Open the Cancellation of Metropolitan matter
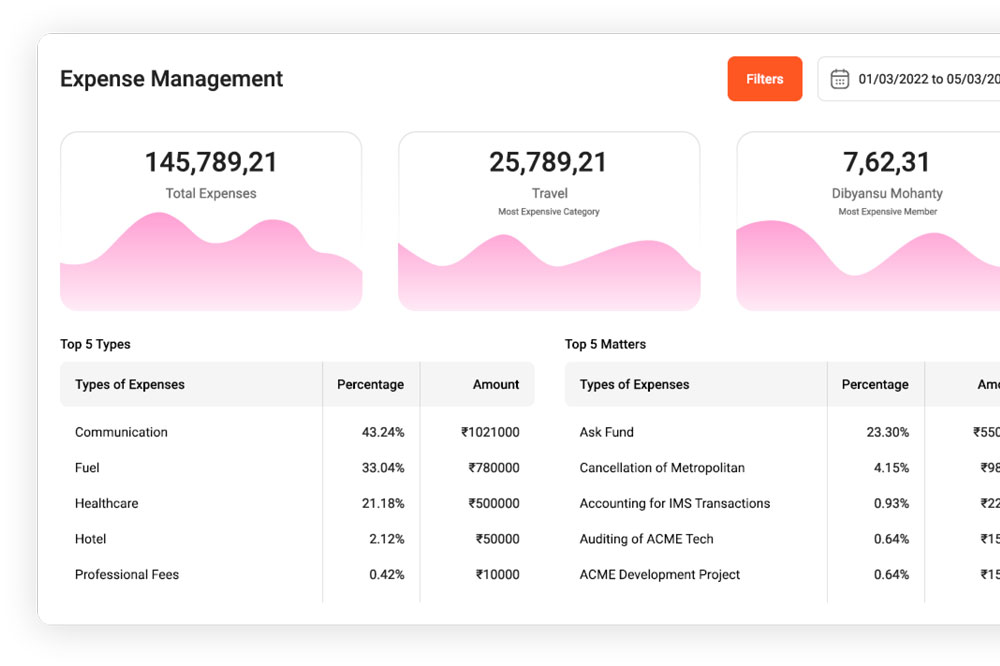 click(662, 468)
